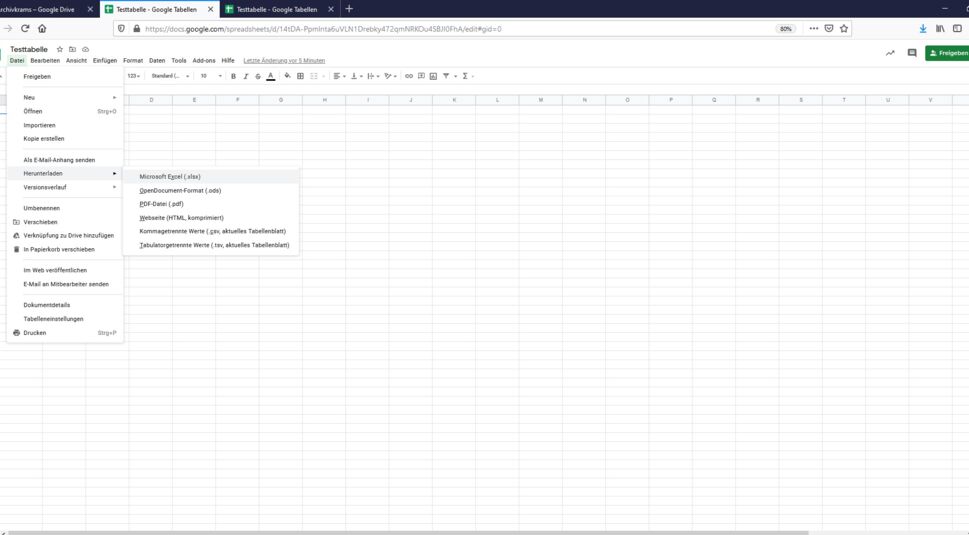Open Tabelleneinstellungen

point(65,319)
